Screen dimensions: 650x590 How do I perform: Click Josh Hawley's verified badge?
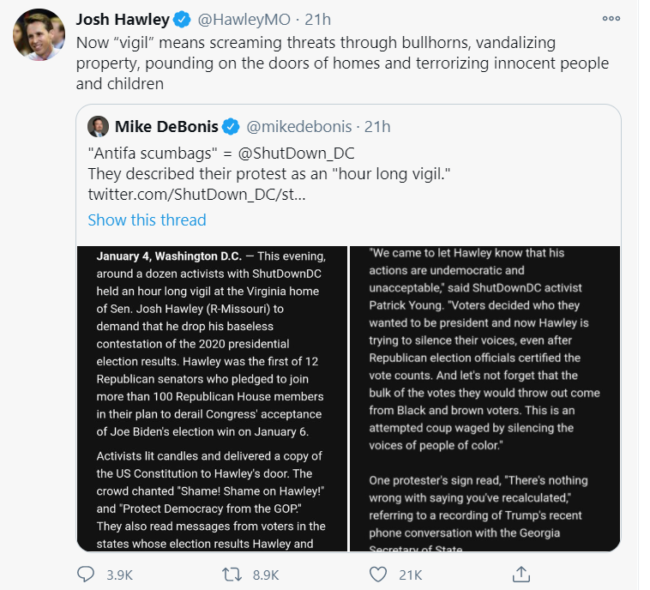182,19
